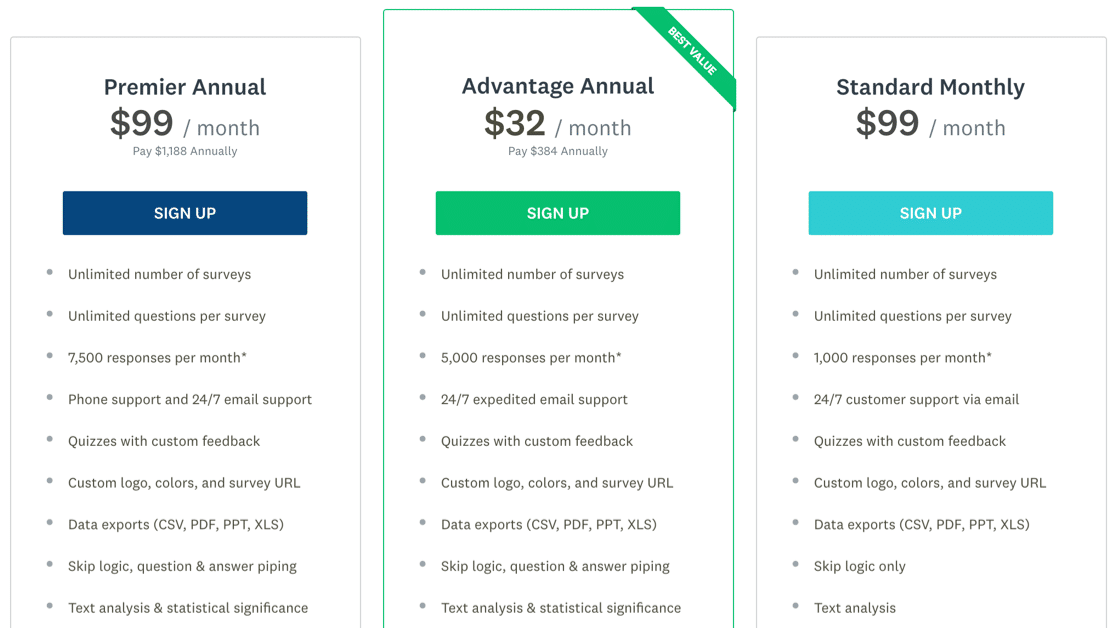Click "24/7 customer support via email" item
Screen dimensions: 1116x628
pyautogui.click(x=916, y=400)
